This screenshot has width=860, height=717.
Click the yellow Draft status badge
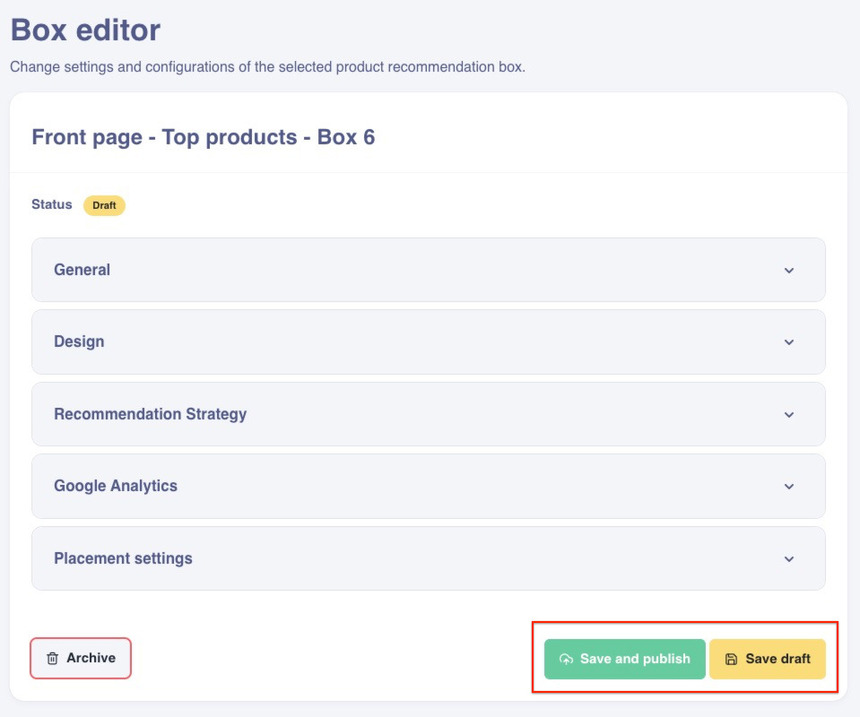pyautogui.click(x=104, y=205)
